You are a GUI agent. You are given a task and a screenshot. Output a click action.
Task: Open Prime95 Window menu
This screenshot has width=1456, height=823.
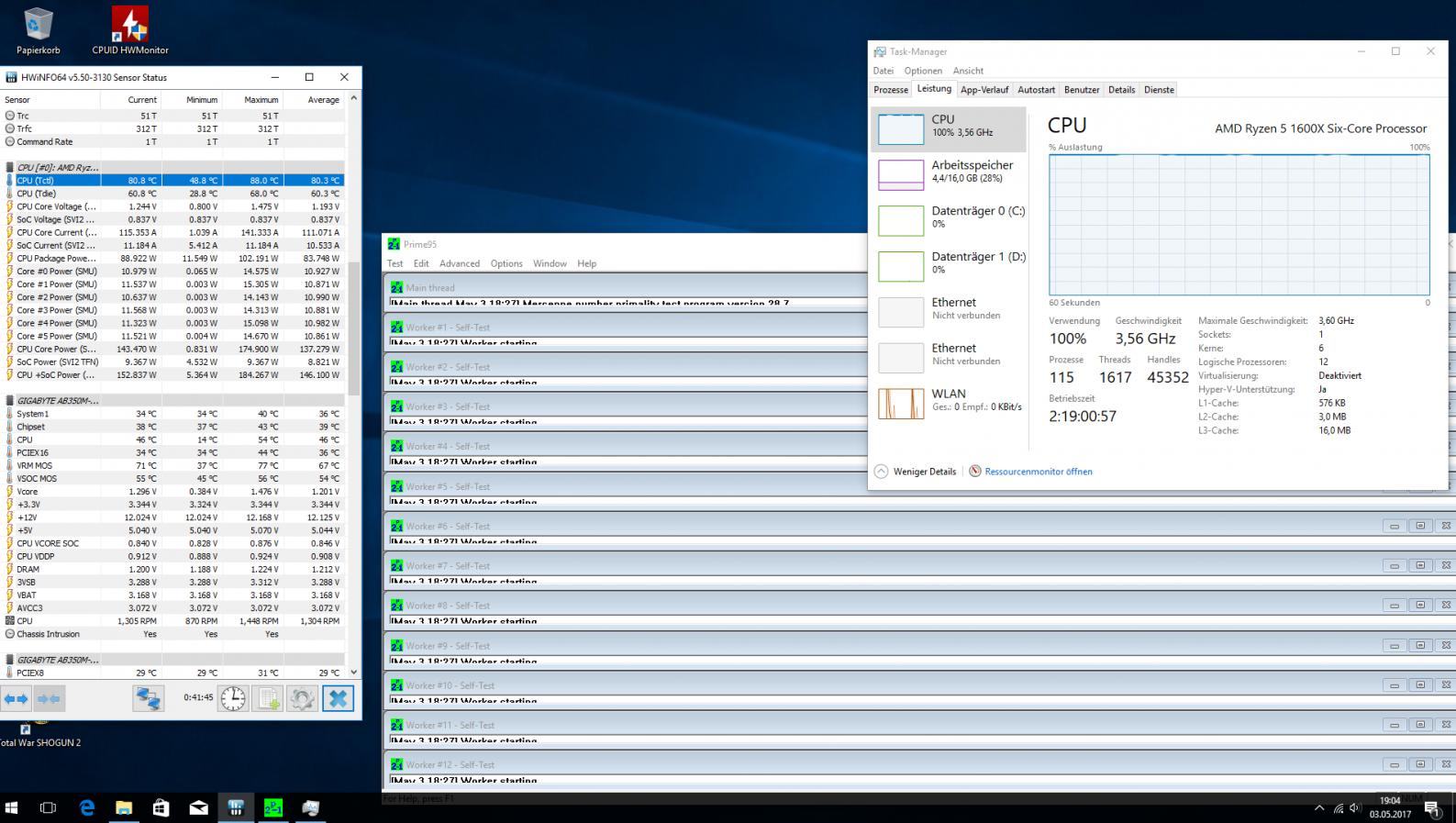tap(550, 263)
